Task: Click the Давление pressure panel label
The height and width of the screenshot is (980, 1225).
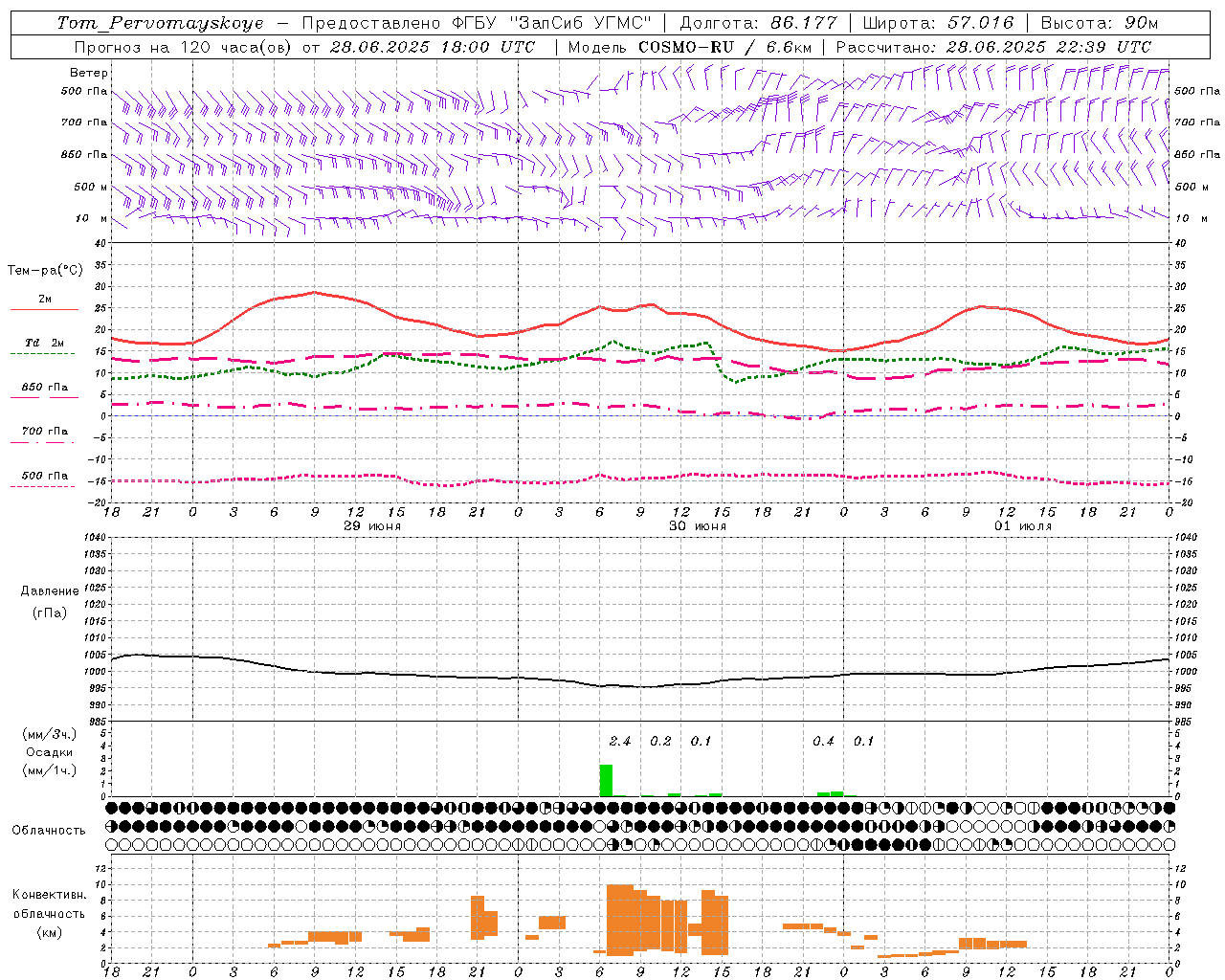Action: click(x=50, y=591)
